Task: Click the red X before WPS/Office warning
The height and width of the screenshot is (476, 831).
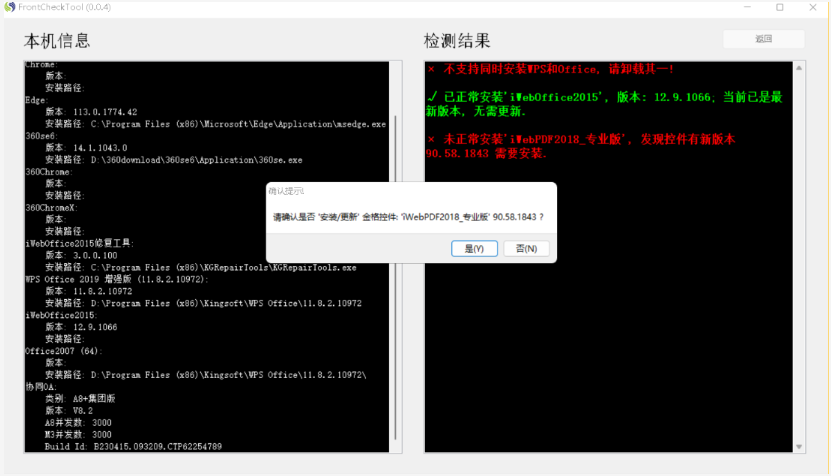Action: [431, 69]
